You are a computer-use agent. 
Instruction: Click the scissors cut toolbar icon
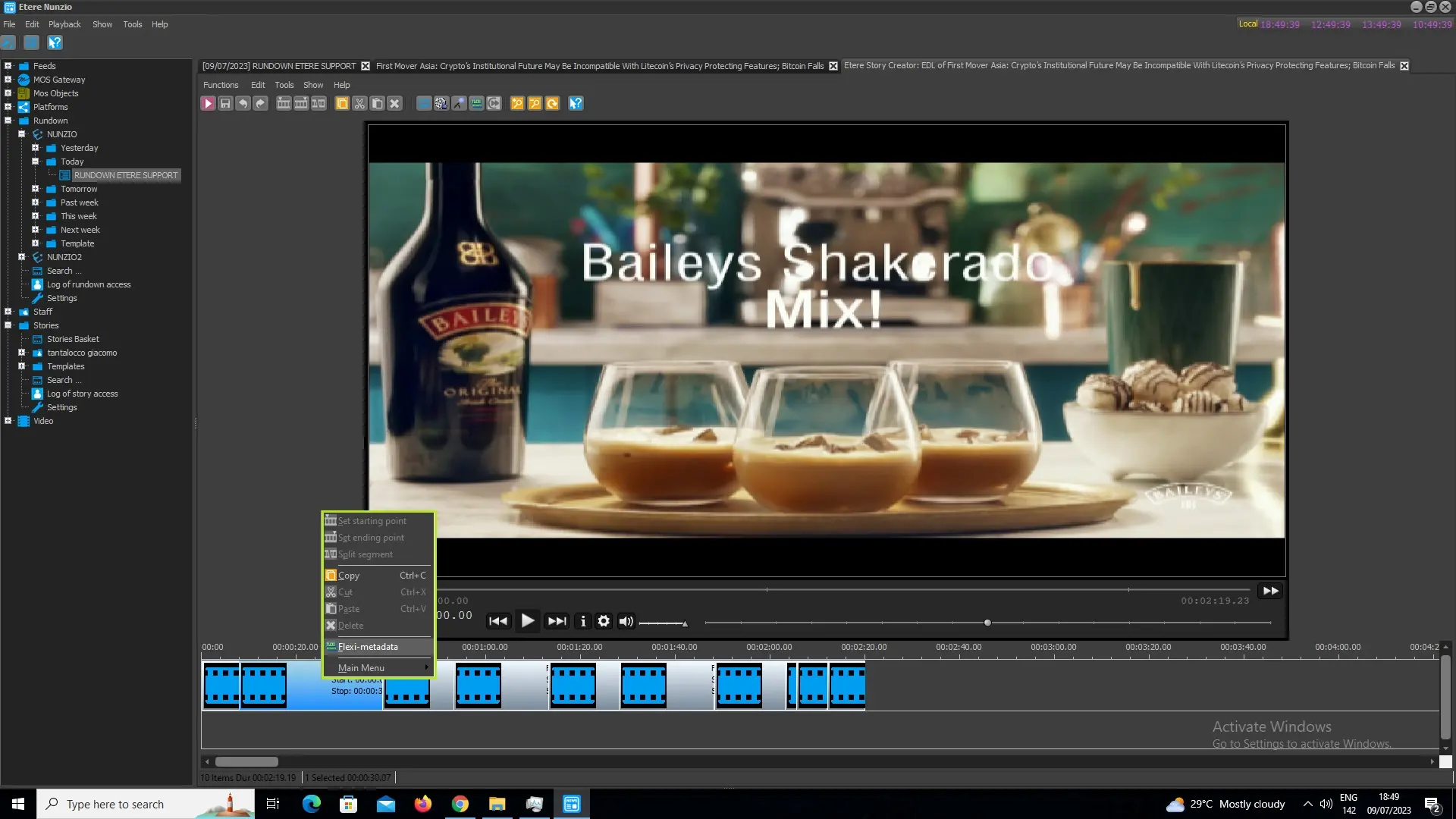359,104
